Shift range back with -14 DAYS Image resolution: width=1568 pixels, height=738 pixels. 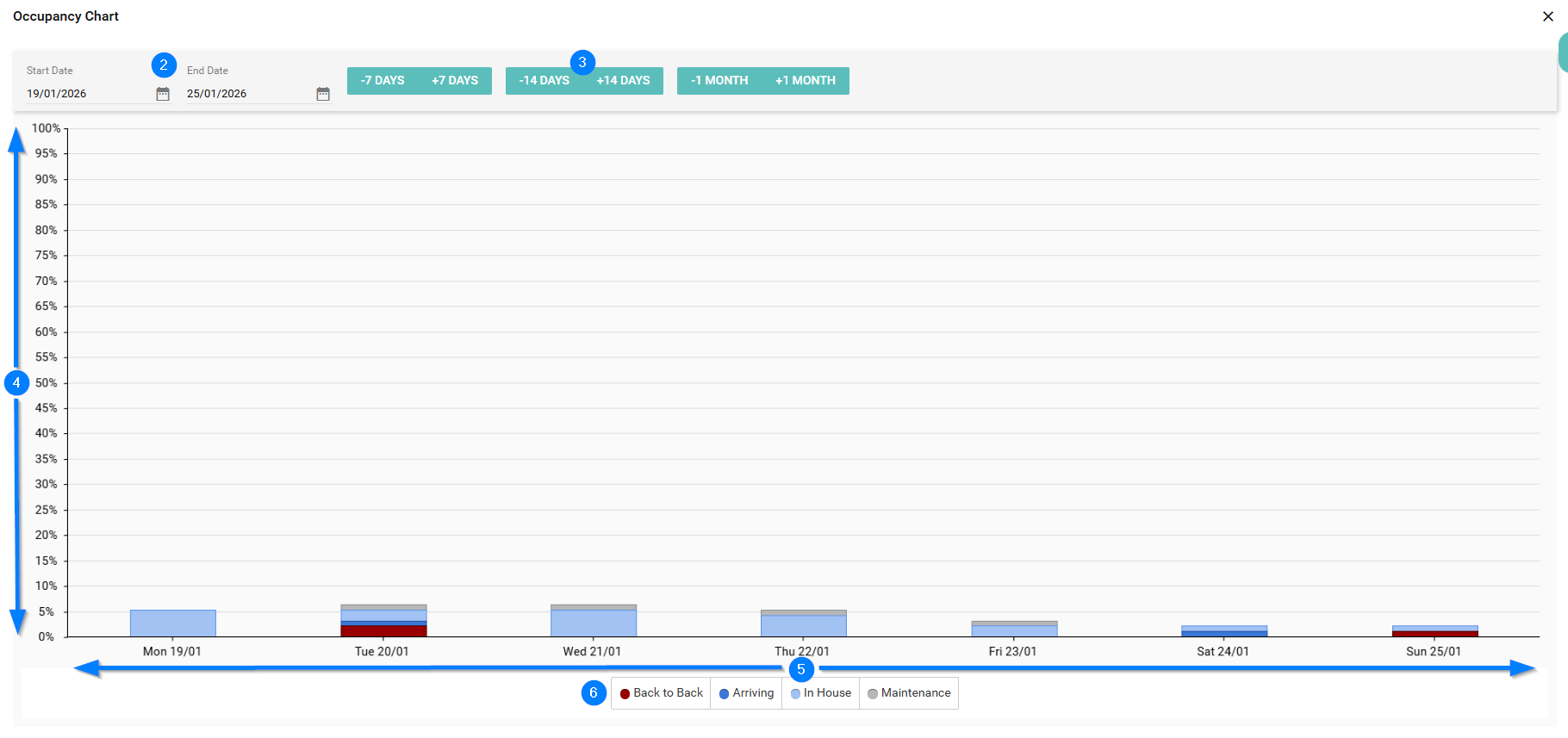(544, 80)
